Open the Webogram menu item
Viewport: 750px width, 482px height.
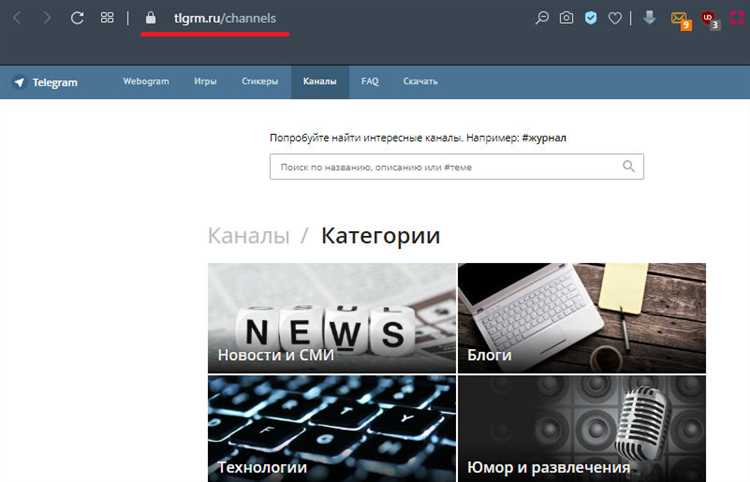(x=146, y=81)
